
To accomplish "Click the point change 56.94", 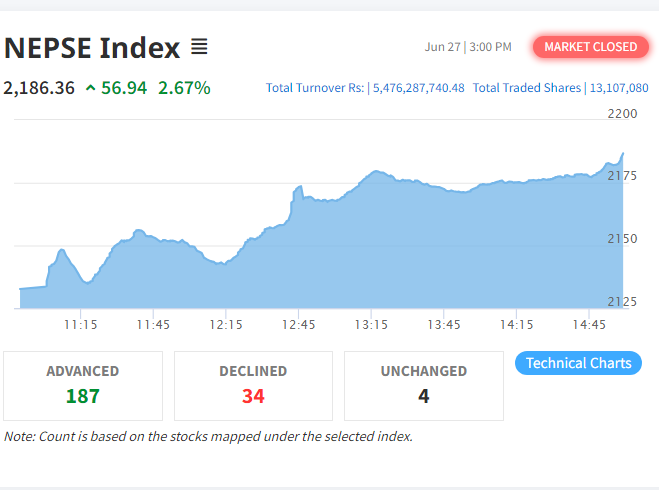I will click(124, 88).
